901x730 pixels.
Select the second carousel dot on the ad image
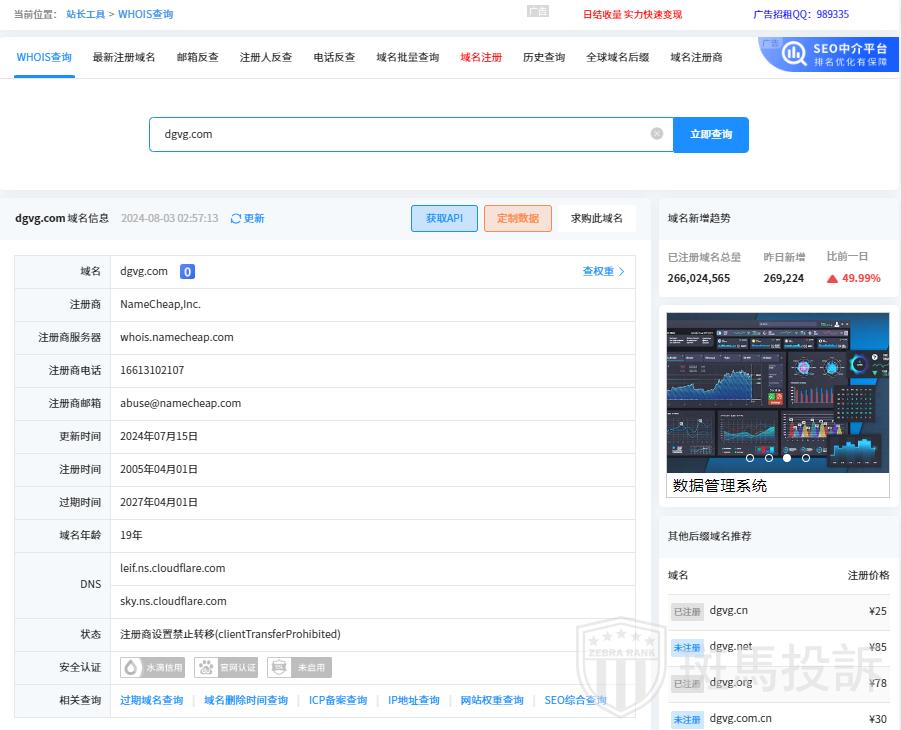point(769,458)
